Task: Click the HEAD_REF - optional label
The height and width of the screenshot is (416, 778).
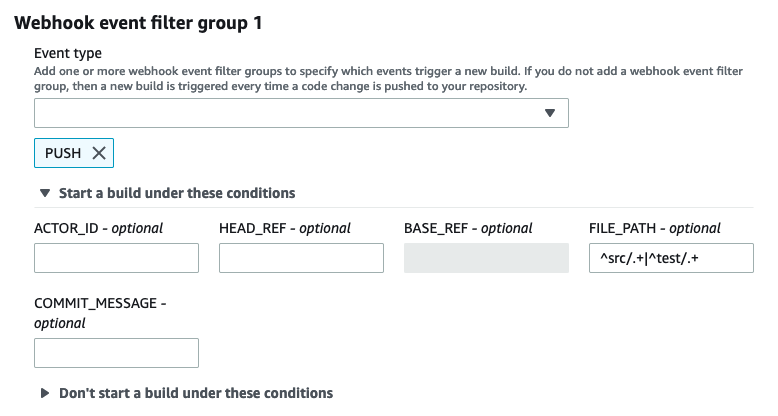Action: (284, 228)
